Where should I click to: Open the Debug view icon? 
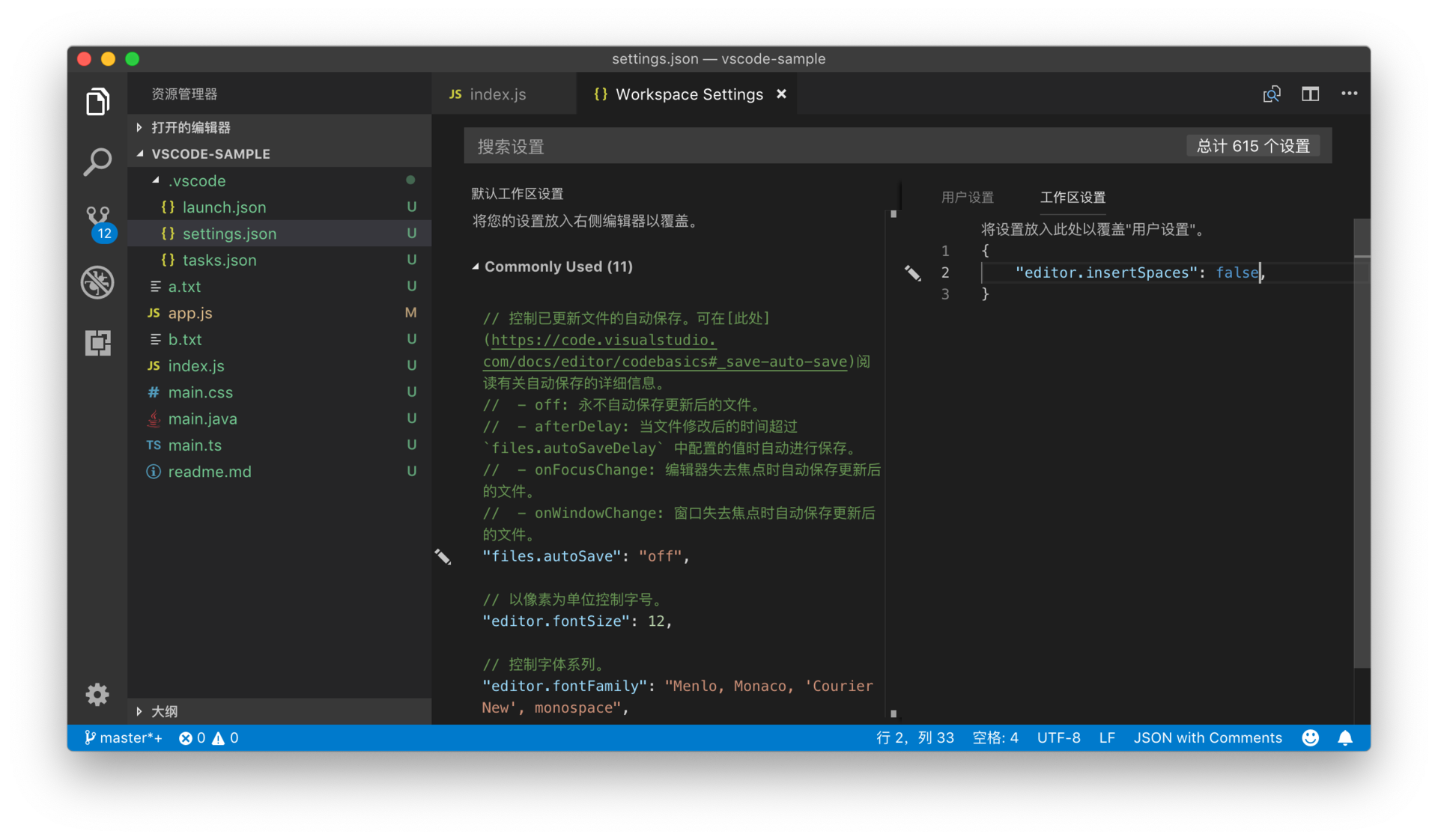pyautogui.click(x=97, y=282)
